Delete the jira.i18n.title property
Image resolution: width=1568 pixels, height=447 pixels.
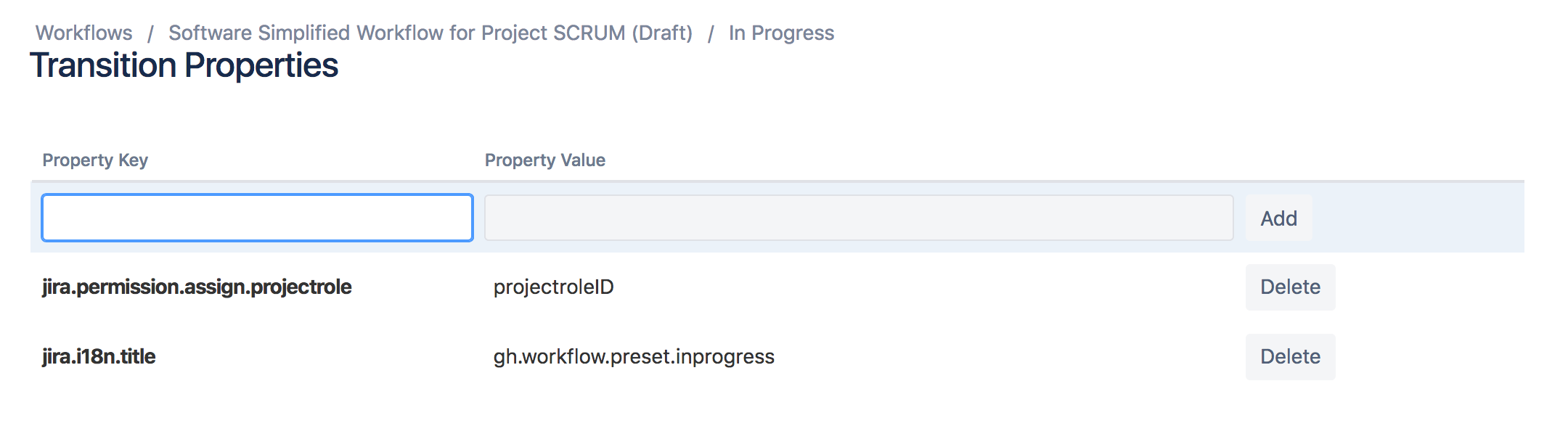[x=1291, y=357]
